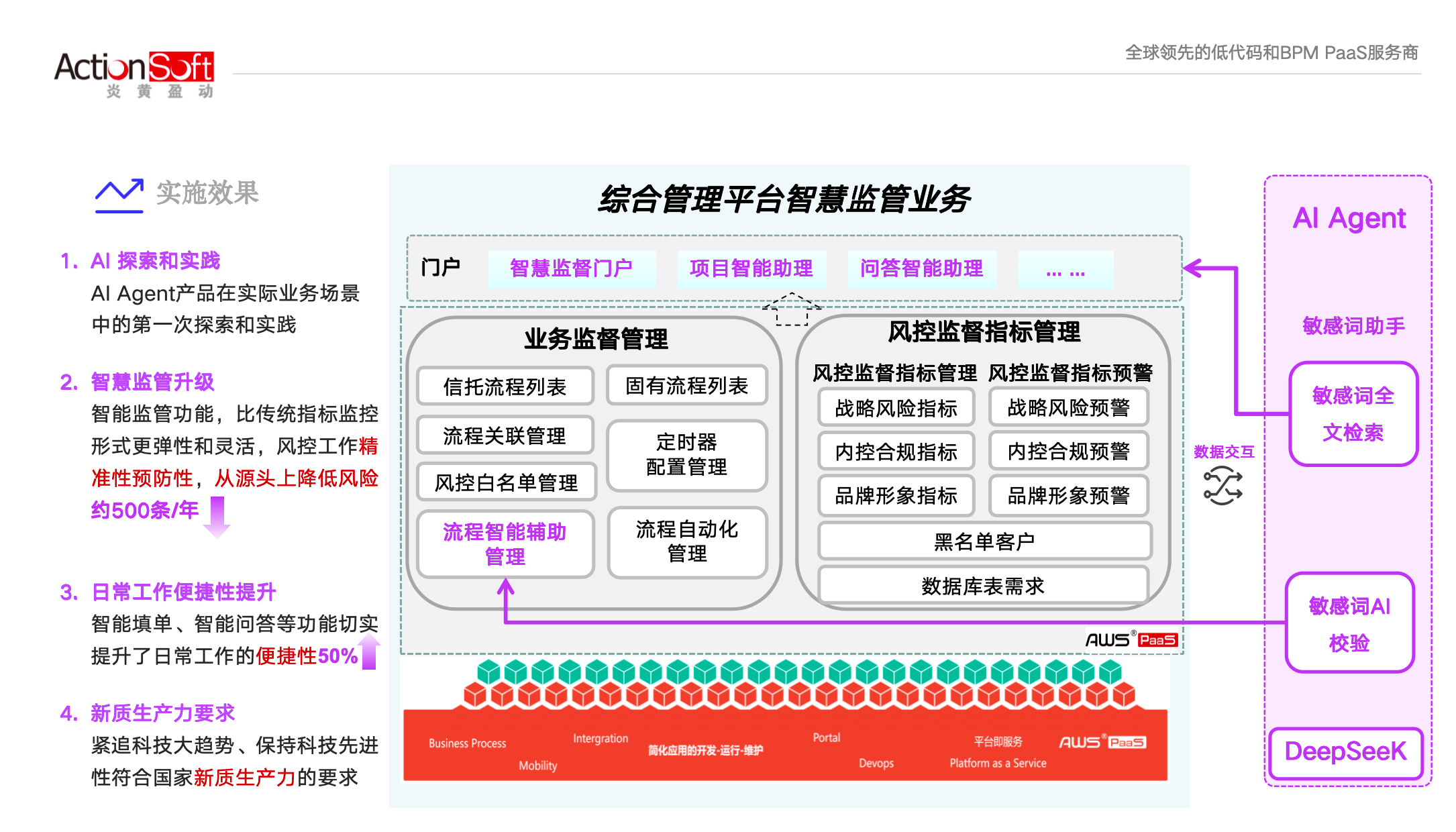Click the 战略风险预警 box
The image size is (1456, 832).
1069,407
